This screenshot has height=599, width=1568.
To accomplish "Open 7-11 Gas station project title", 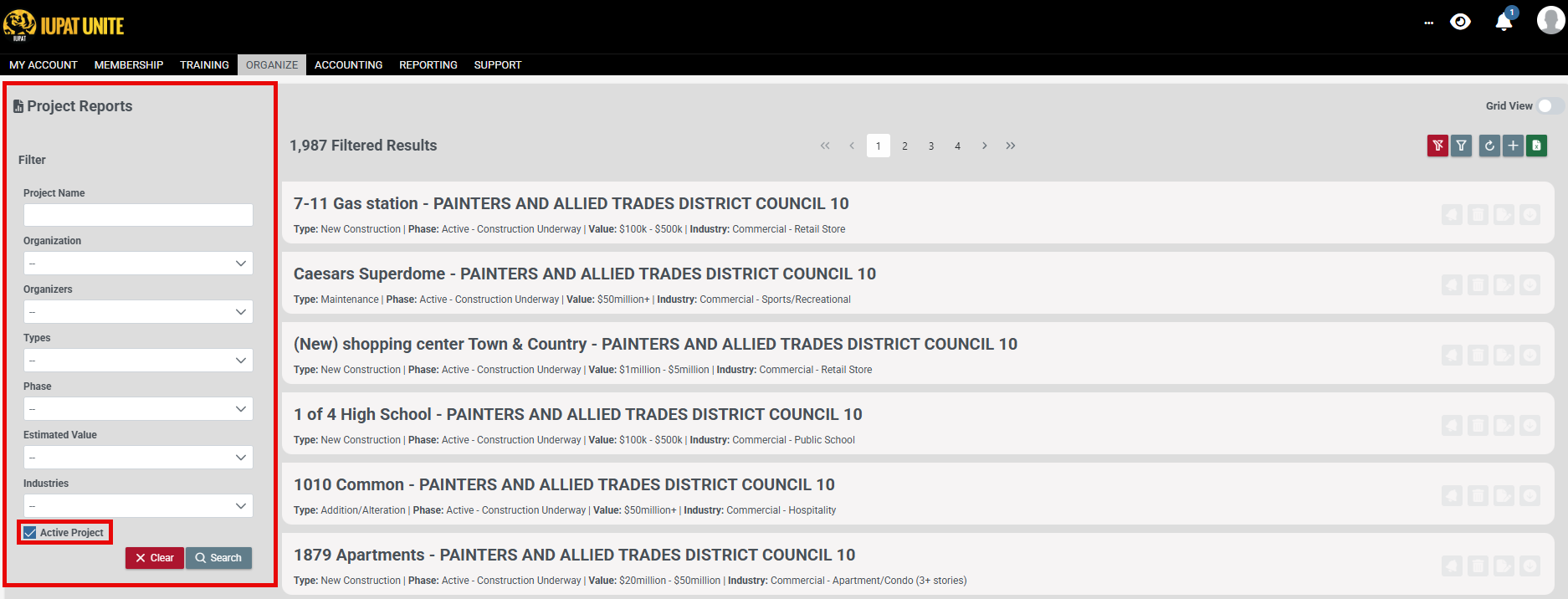I will [x=571, y=203].
